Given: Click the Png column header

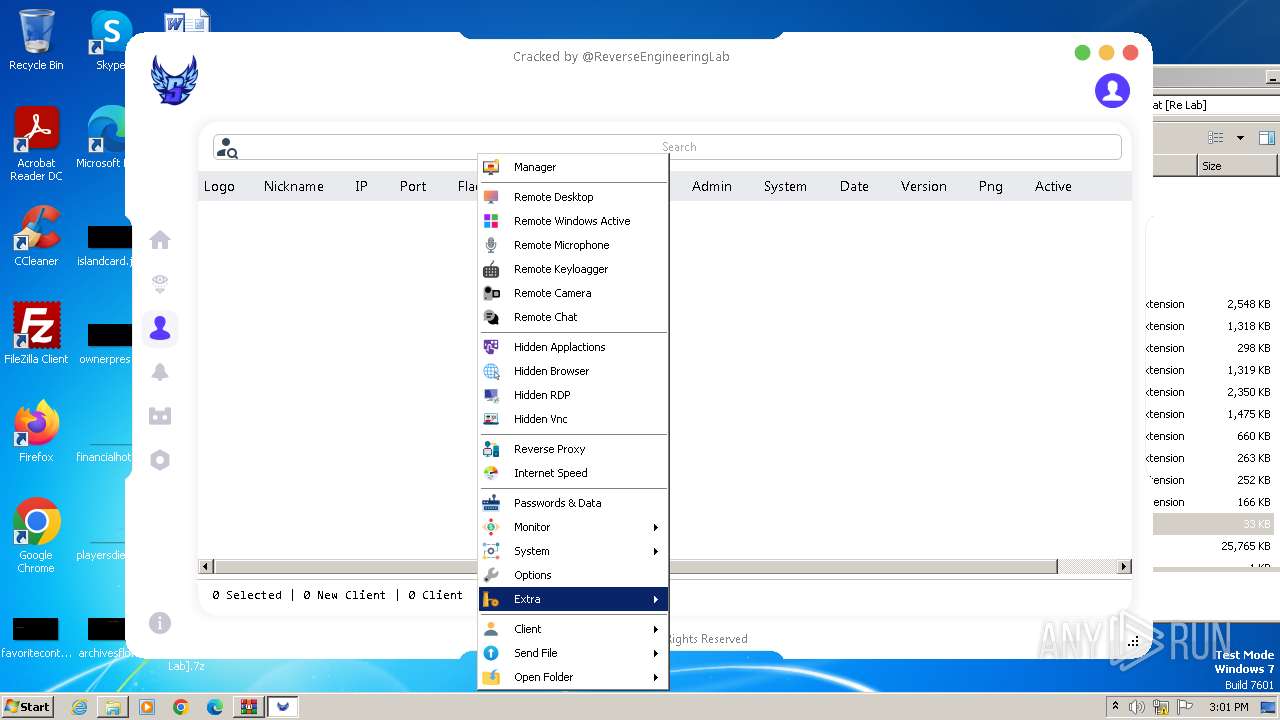Looking at the screenshot, I should pyautogui.click(x=991, y=186).
